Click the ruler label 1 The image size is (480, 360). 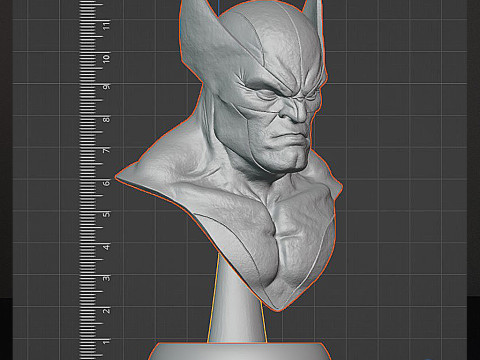[106, 342]
